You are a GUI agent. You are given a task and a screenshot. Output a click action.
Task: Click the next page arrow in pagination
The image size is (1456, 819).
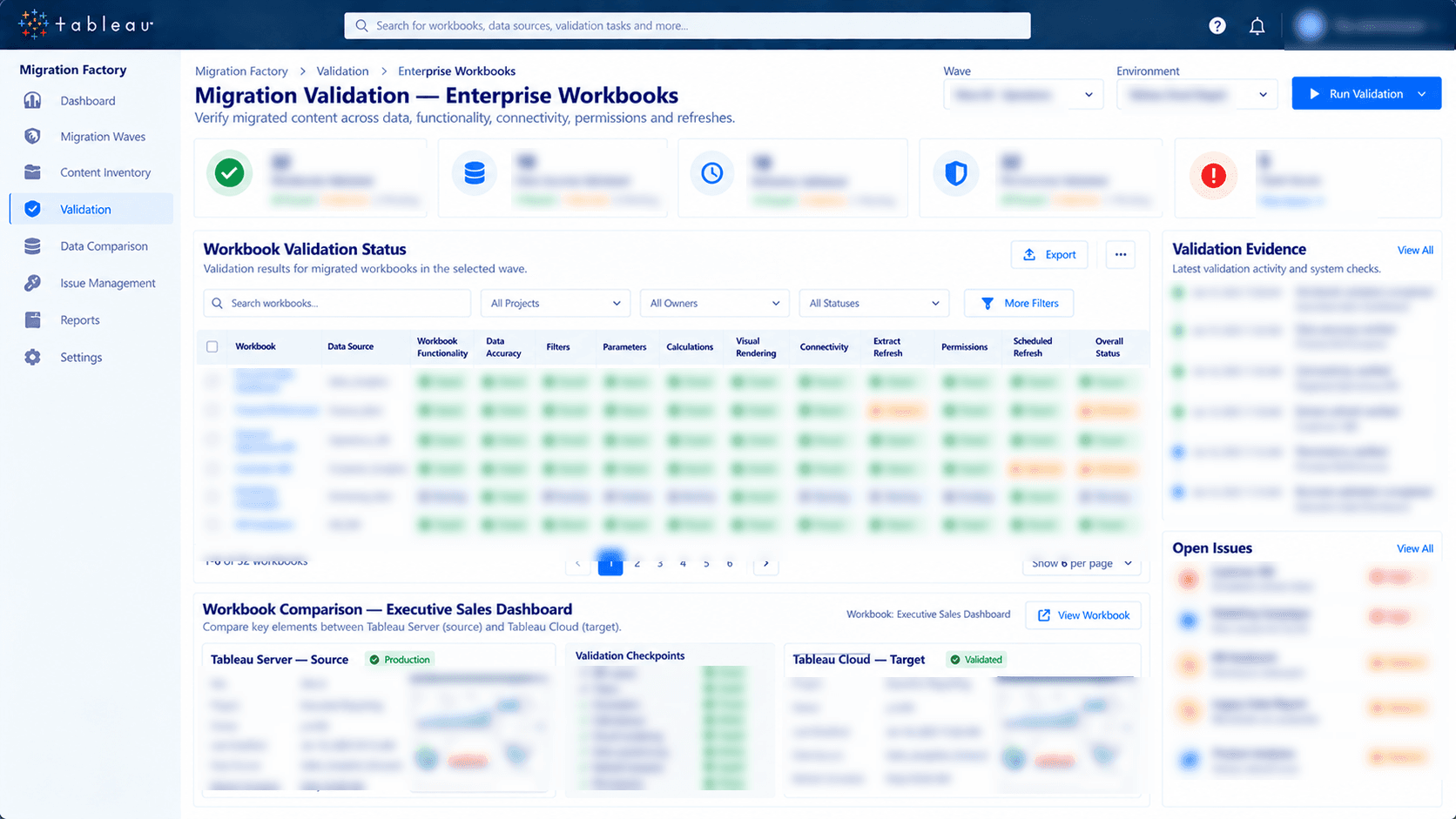point(765,563)
